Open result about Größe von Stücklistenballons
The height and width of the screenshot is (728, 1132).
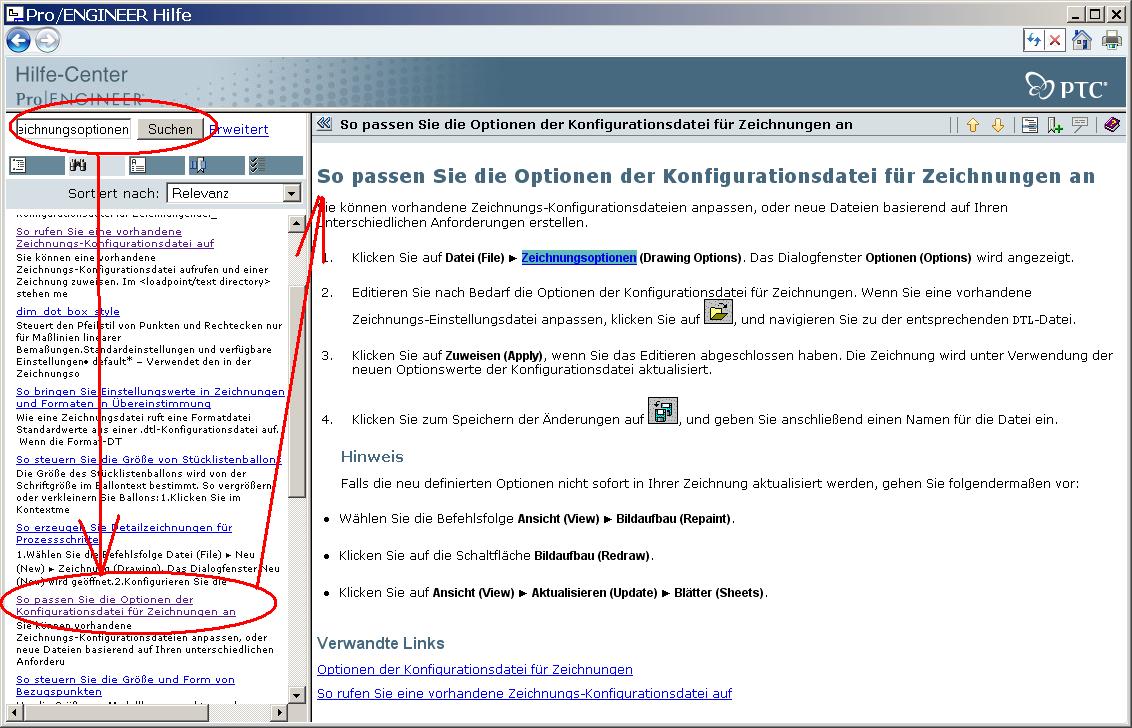click(149, 459)
